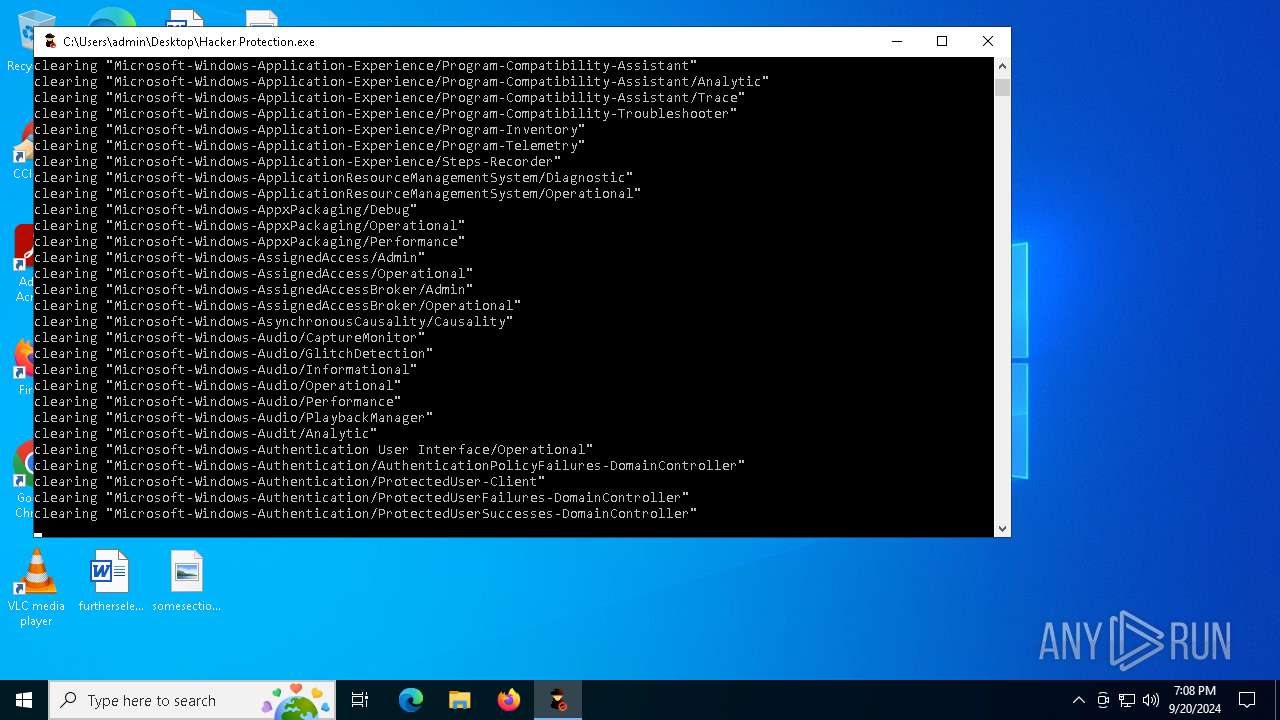This screenshot has height=720, width=1280.
Task: Open VLC media player desktop shortcut
Action: click(x=36, y=589)
